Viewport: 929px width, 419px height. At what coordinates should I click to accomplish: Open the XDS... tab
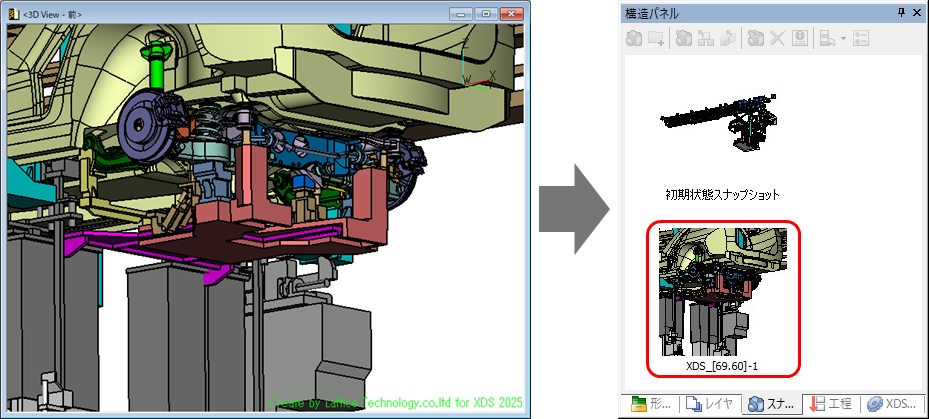pyautogui.click(x=890, y=404)
